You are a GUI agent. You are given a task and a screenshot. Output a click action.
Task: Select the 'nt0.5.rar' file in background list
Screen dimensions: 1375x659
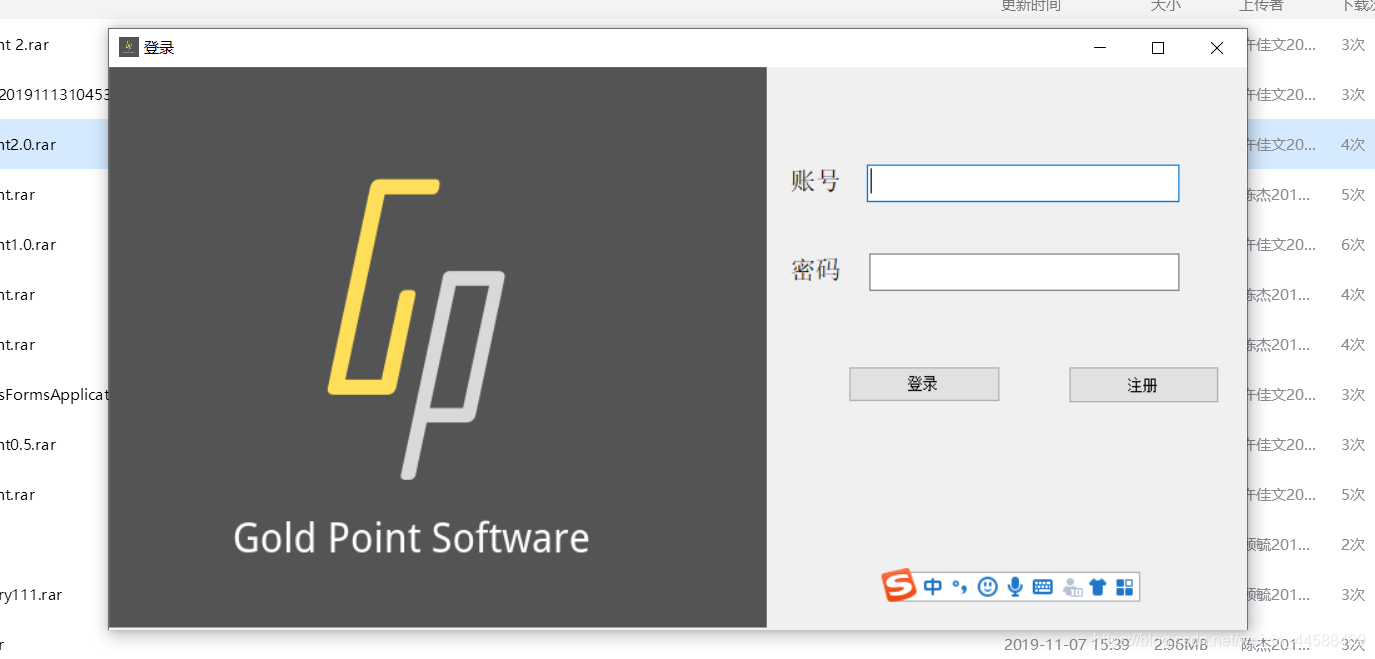tap(28, 445)
